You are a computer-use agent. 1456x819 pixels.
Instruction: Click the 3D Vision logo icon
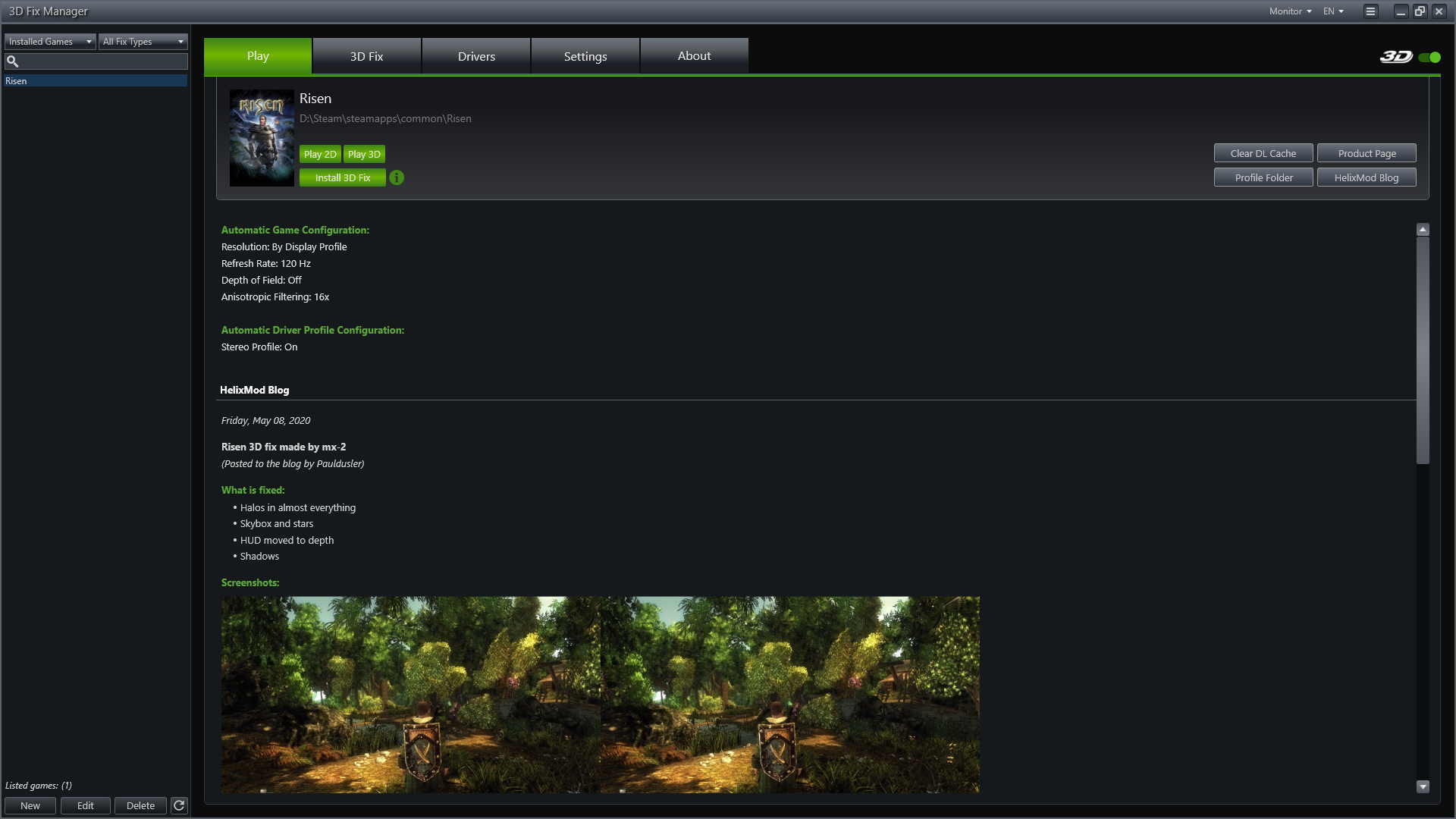(1395, 57)
